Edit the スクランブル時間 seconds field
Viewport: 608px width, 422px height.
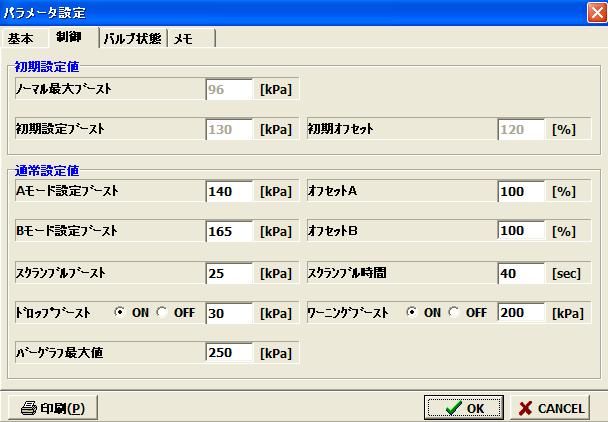click(521, 273)
